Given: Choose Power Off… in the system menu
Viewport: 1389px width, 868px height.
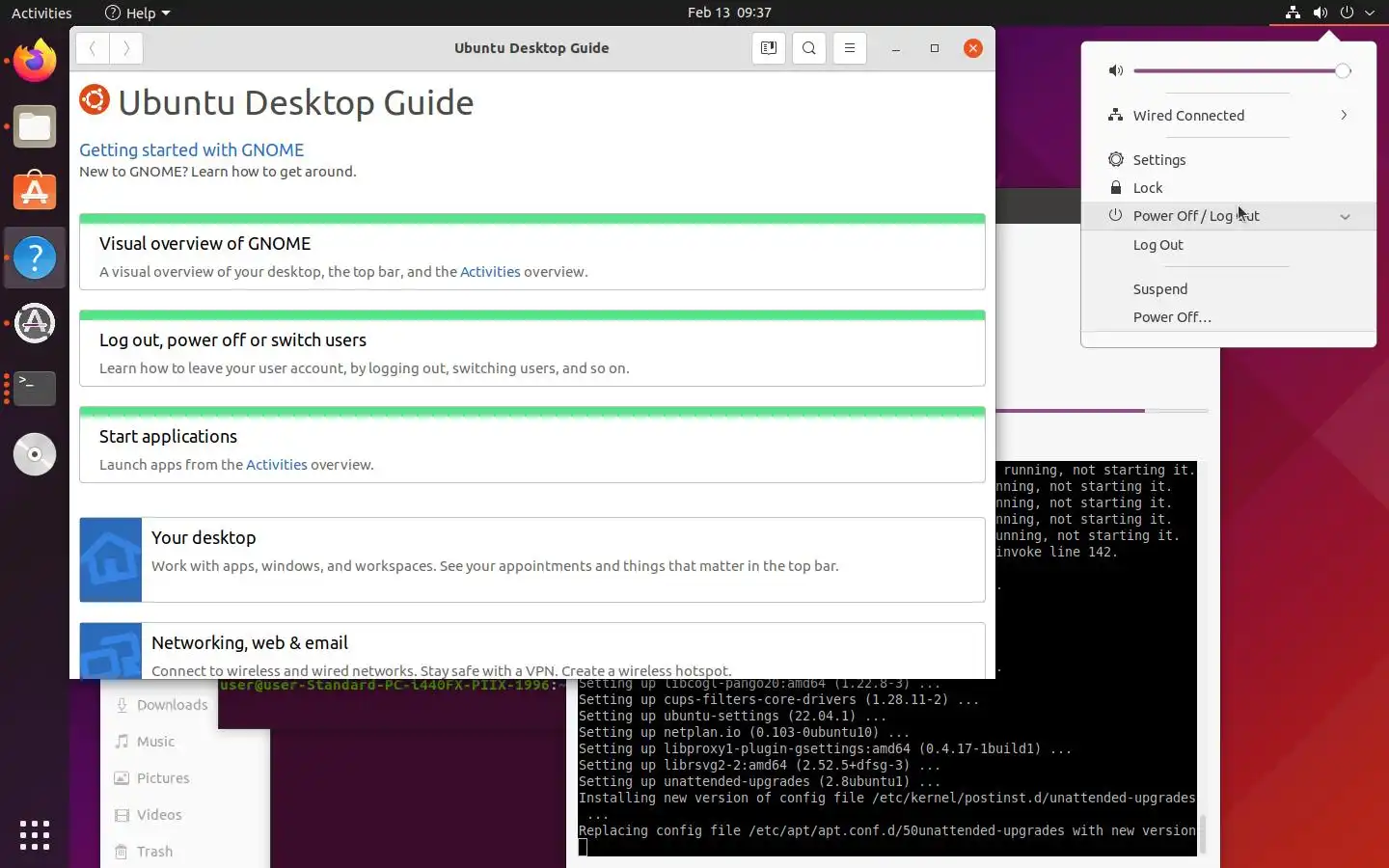Looking at the screenshot, I should (1229, 317).
